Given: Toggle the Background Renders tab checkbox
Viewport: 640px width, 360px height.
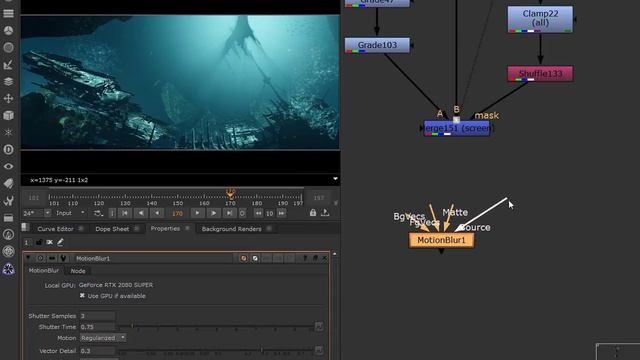Looking at the screenshot, I should click(269, 229).
